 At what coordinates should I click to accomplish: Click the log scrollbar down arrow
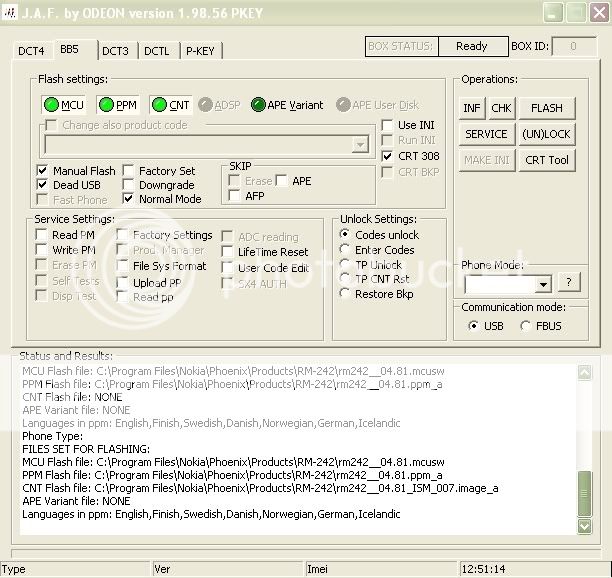click(584, 526)
